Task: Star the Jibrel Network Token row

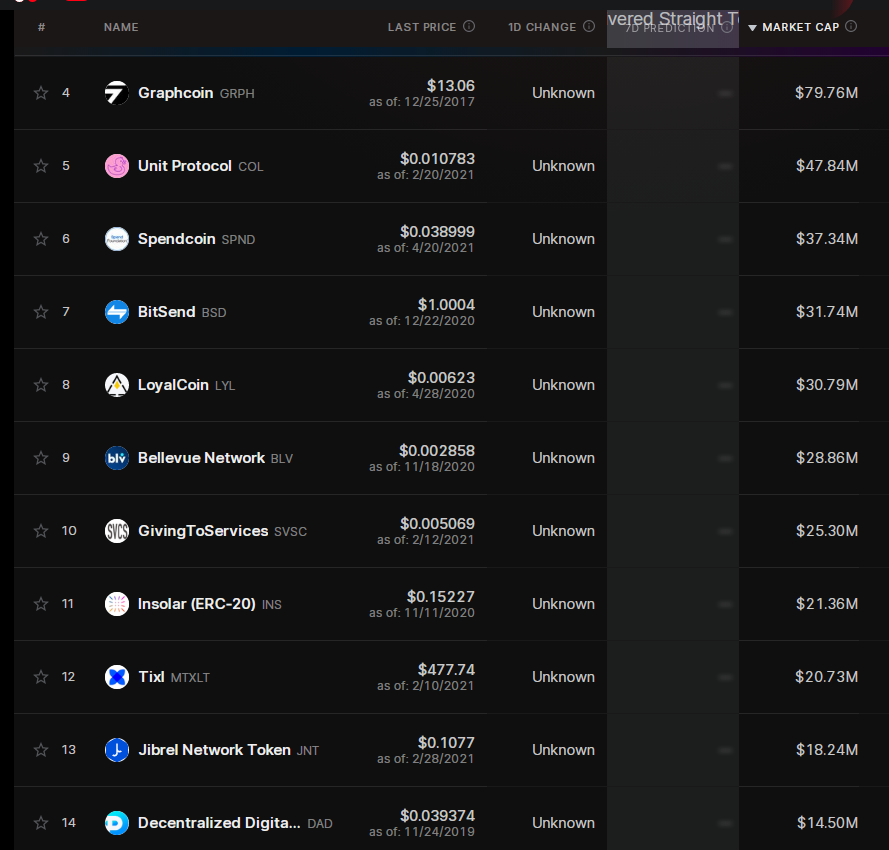Action: click(x=41, y=750)
